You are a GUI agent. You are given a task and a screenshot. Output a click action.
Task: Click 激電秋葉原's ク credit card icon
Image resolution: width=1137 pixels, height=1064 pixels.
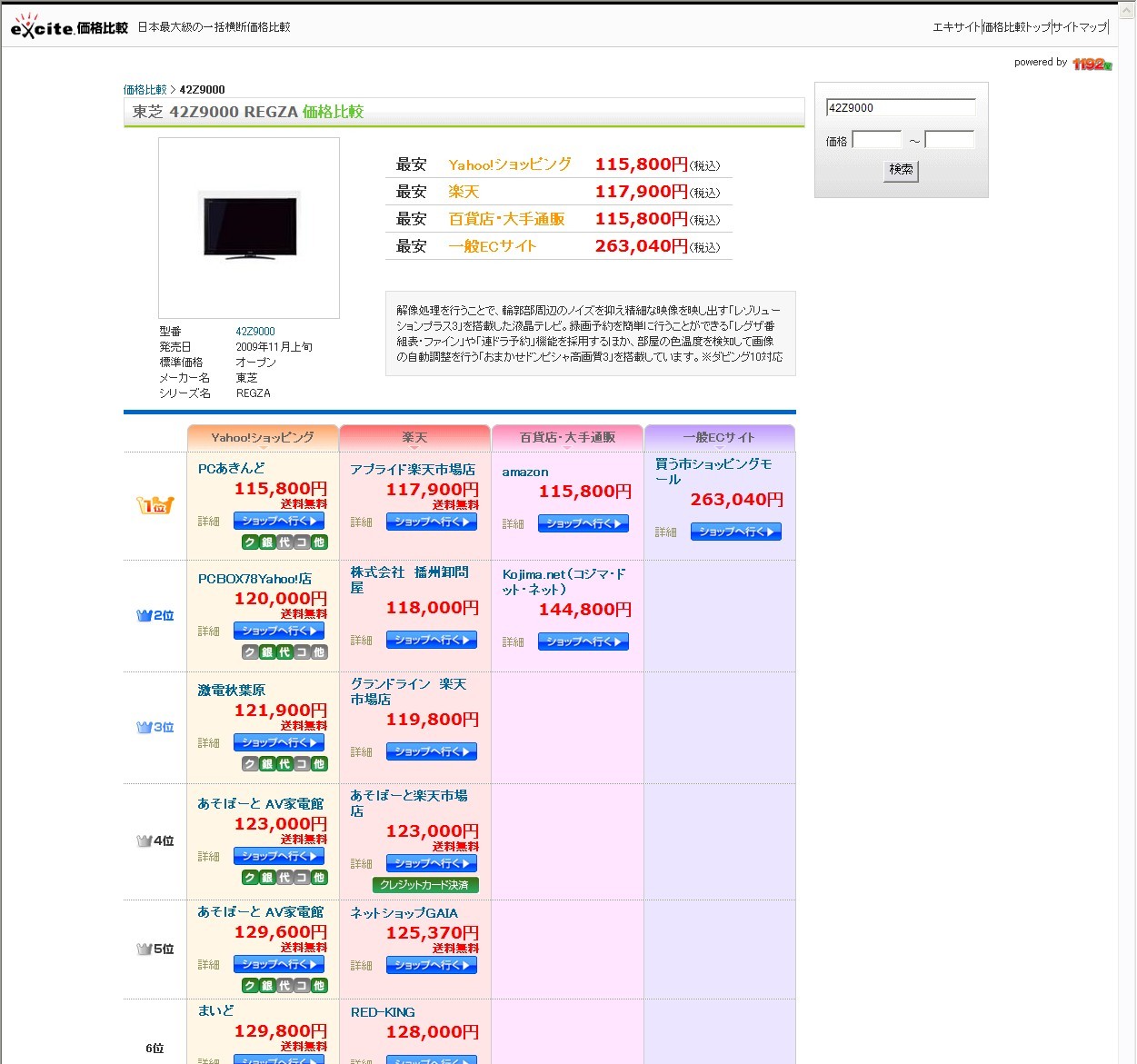[250, 764]
